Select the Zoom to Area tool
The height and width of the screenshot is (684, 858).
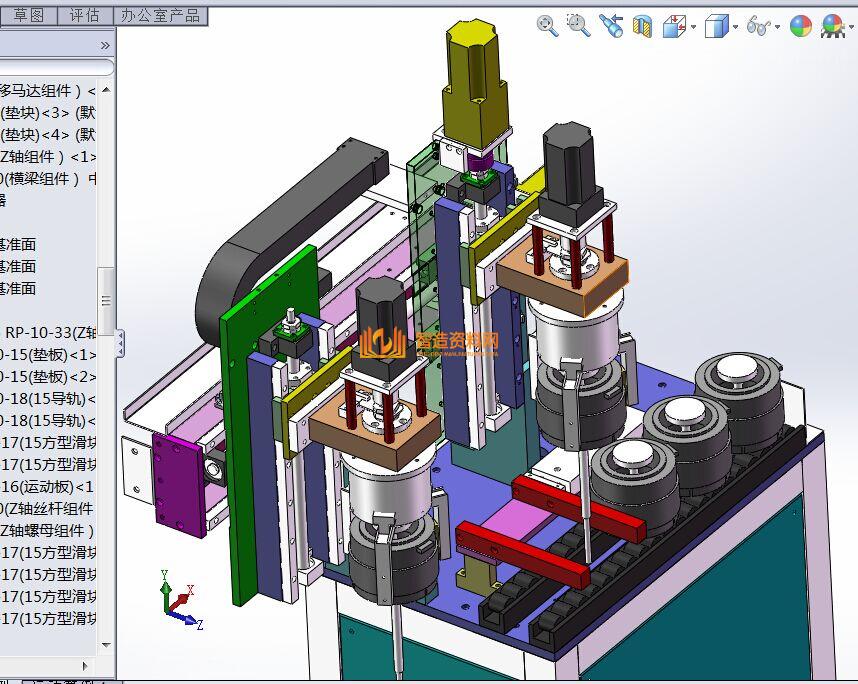(x=578, y=26)
